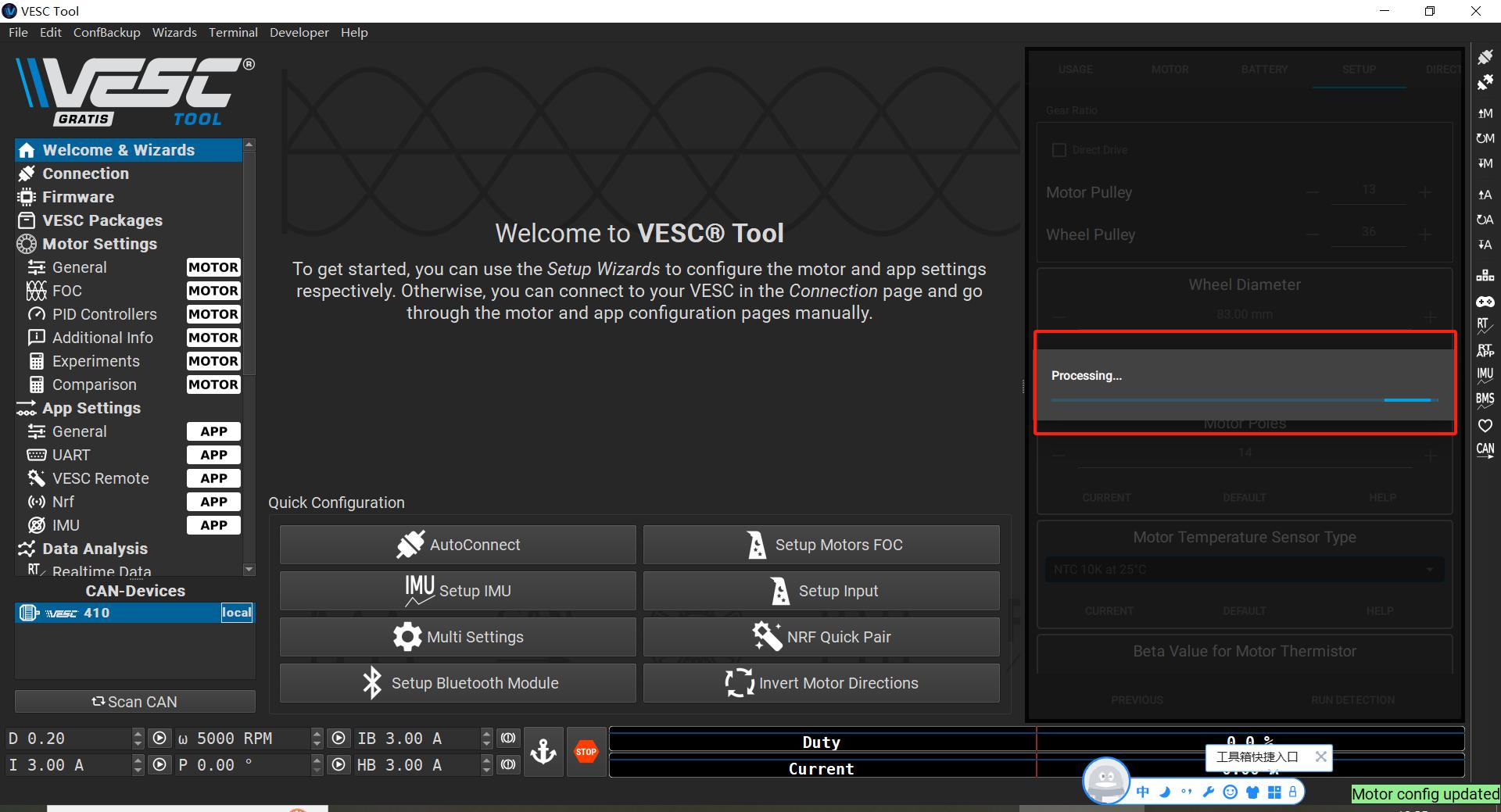This screenshot has width=1501, height=812.
Task: Click sidebar list scroll-down arrow
Action: pos(249,570)
